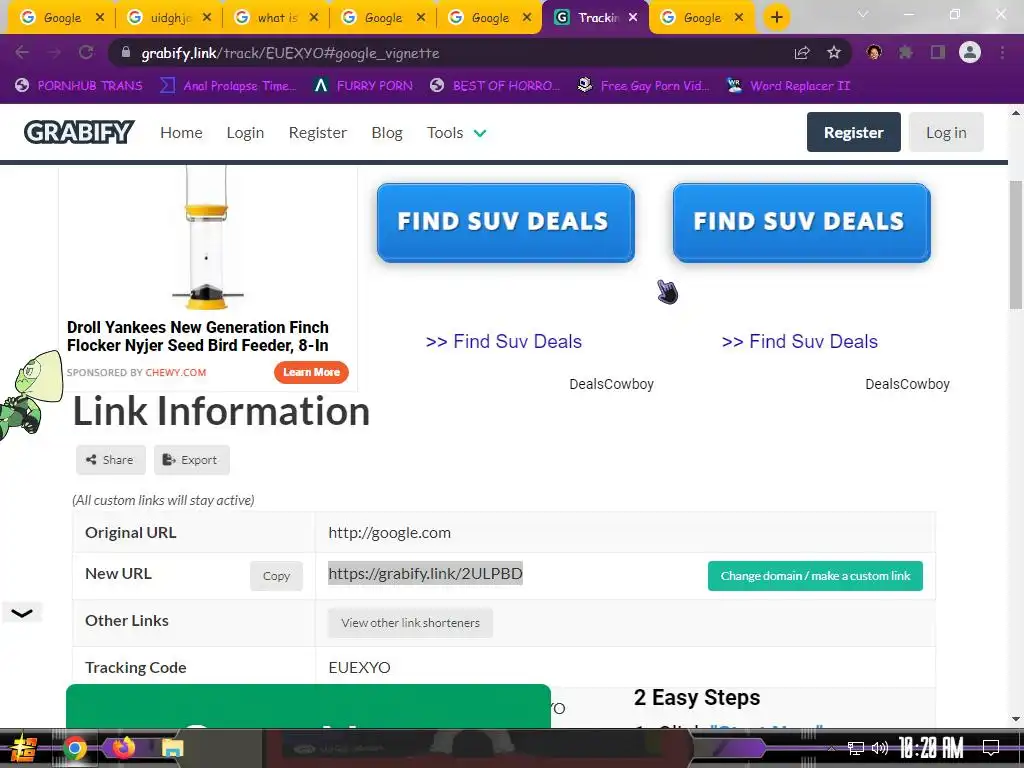Open the notification center icon

[x=991, y=748]
